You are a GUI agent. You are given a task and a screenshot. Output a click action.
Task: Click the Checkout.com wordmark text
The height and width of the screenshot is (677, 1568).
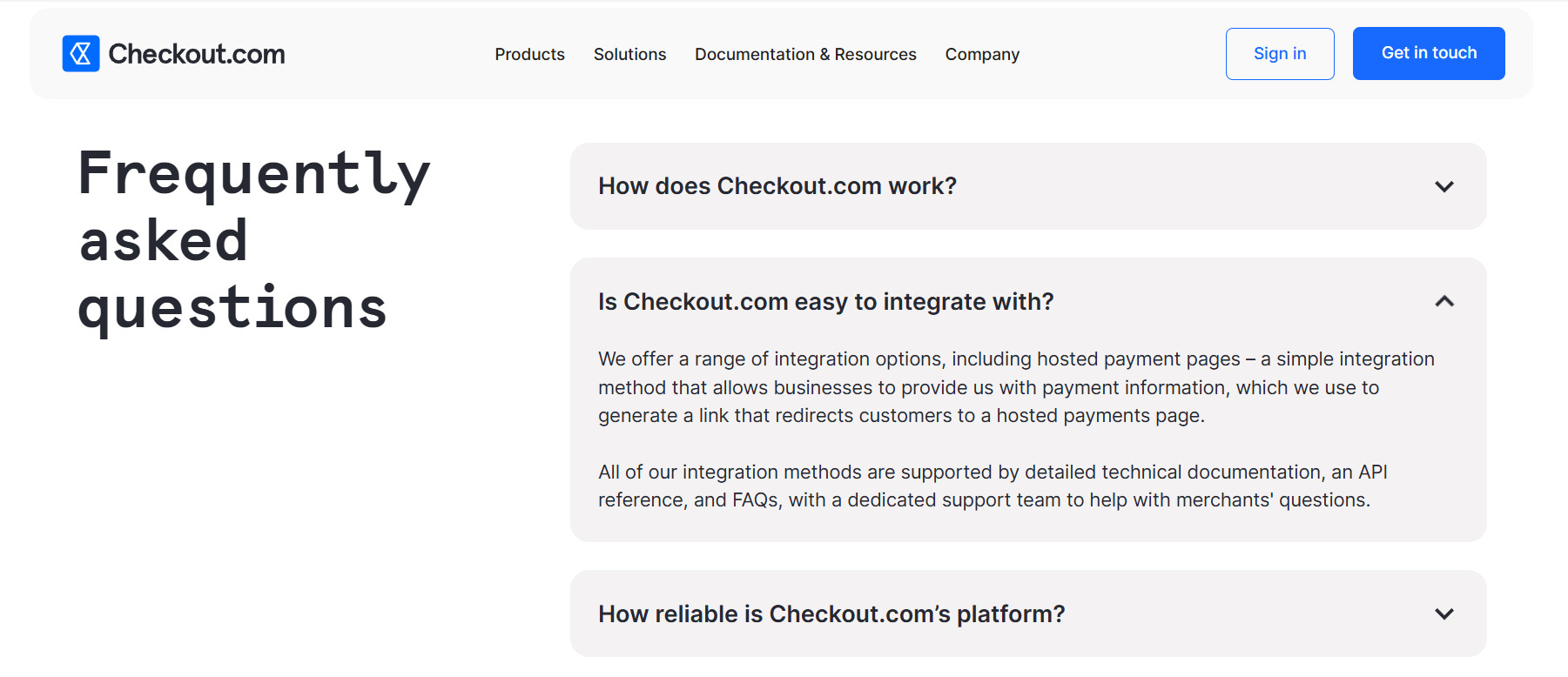pyautogui.click(x=197, y=54)
